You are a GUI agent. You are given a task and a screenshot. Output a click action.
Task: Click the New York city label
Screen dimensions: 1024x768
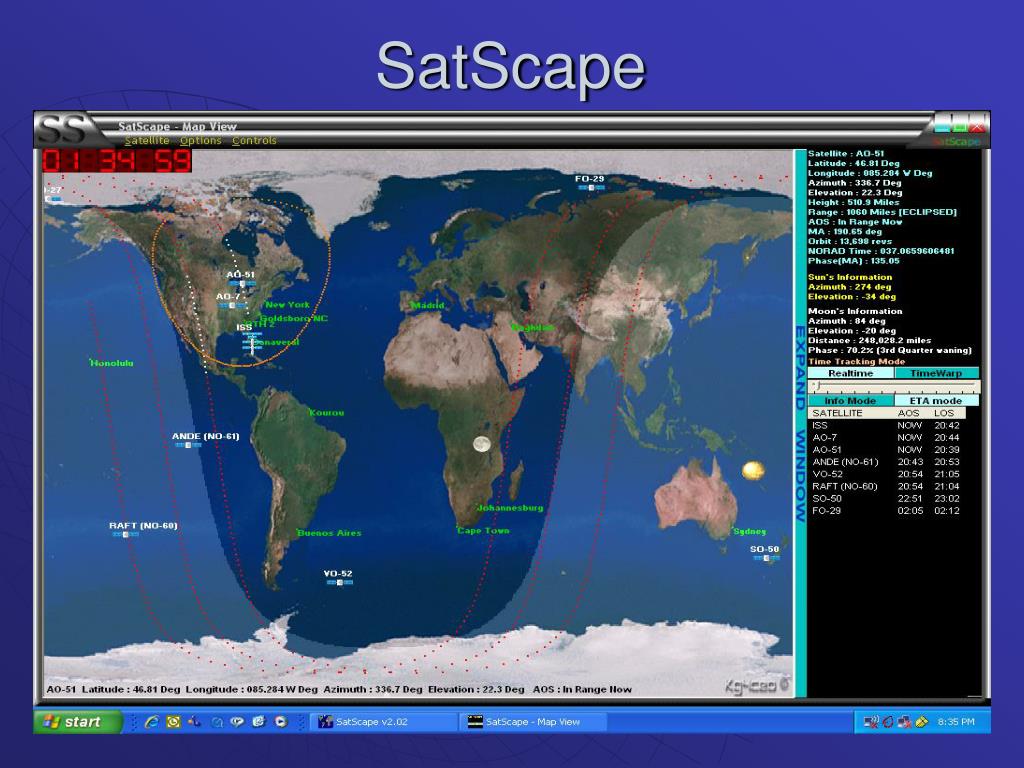pos(287,304)
